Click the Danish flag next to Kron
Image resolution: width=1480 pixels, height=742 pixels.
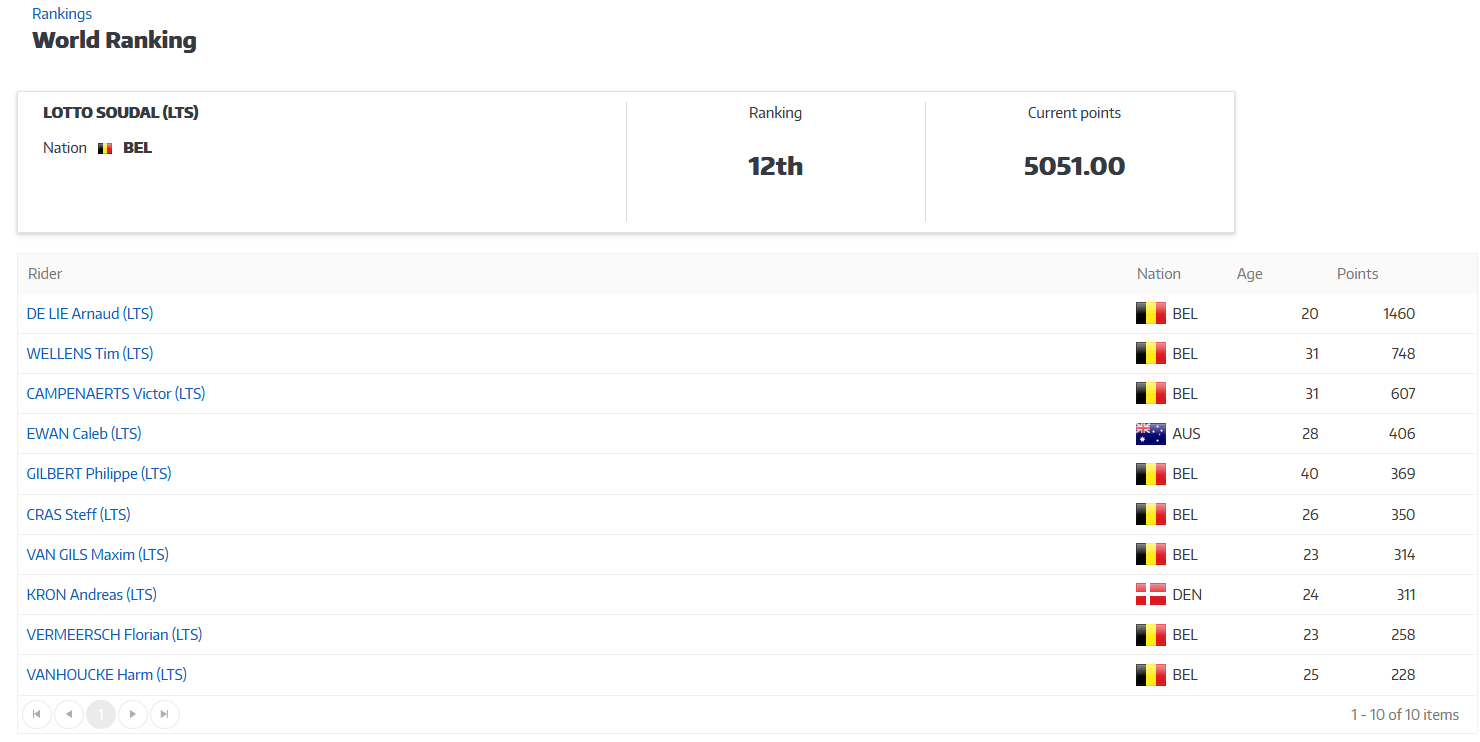(1150, 595)
